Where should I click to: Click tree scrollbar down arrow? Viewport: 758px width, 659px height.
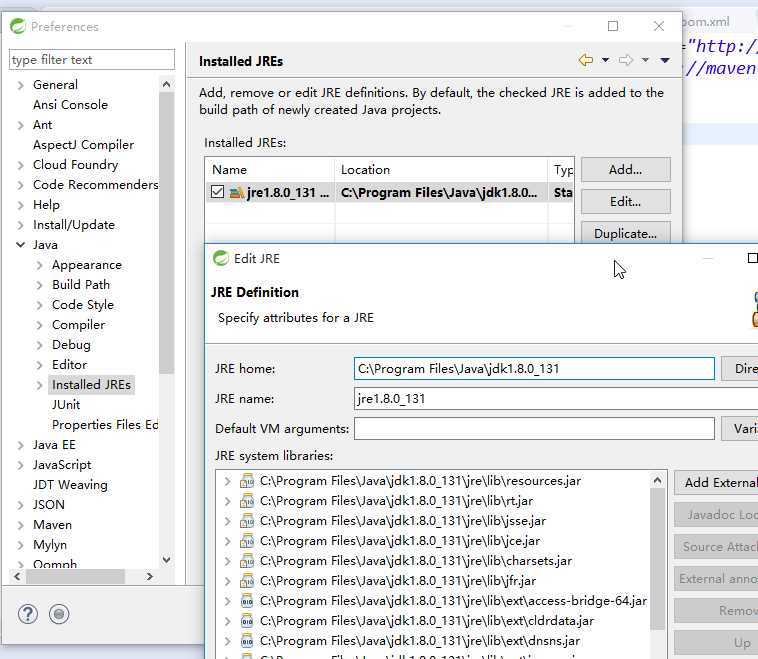click(x=166, y=560)
